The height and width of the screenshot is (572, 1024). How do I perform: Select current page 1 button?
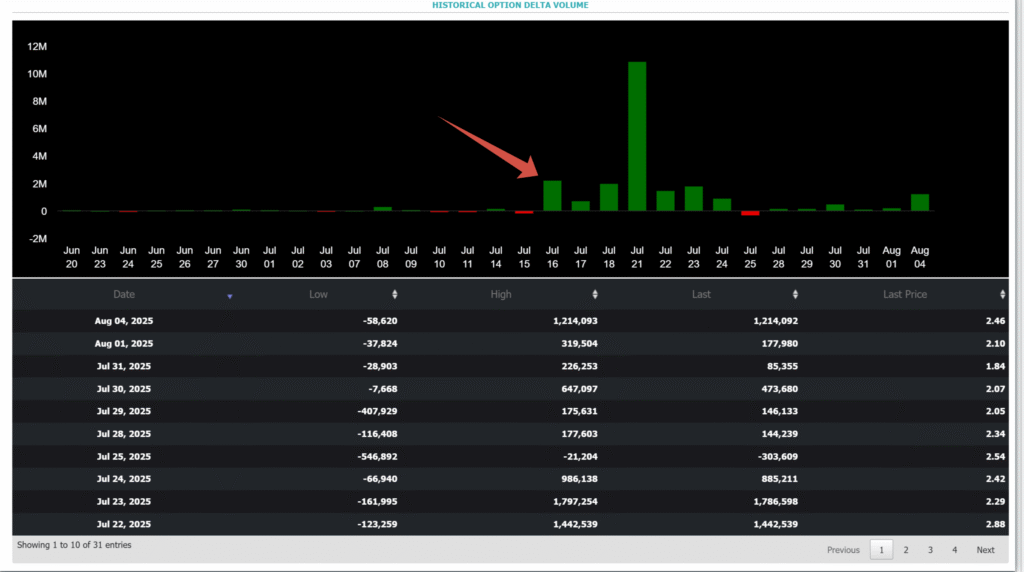[881, 550]
